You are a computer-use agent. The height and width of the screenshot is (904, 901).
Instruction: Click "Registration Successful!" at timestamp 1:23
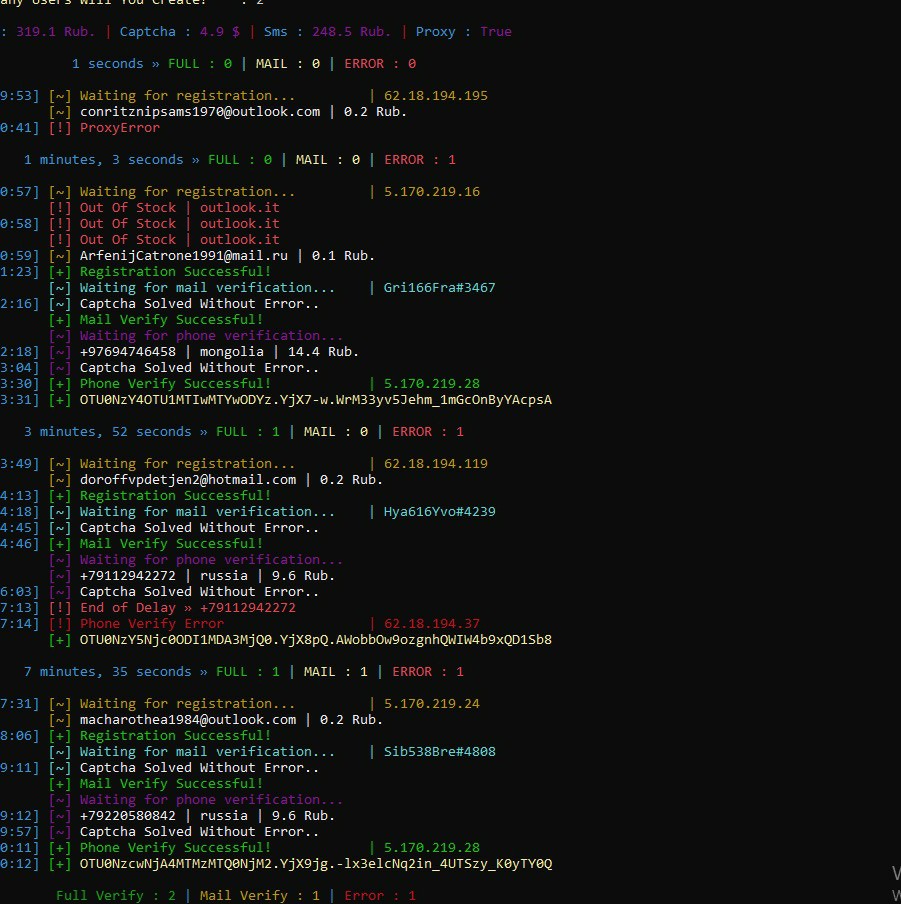[x=175, y=272]
